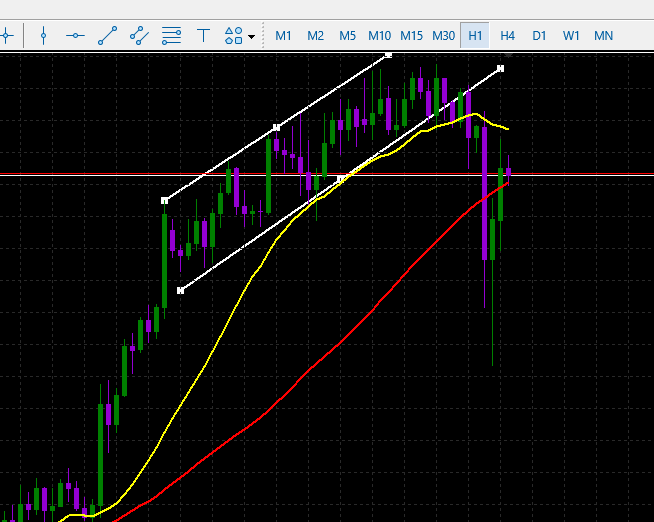Select the horizontal line drawing tool
654x522 pixels.
pos(75,36)
